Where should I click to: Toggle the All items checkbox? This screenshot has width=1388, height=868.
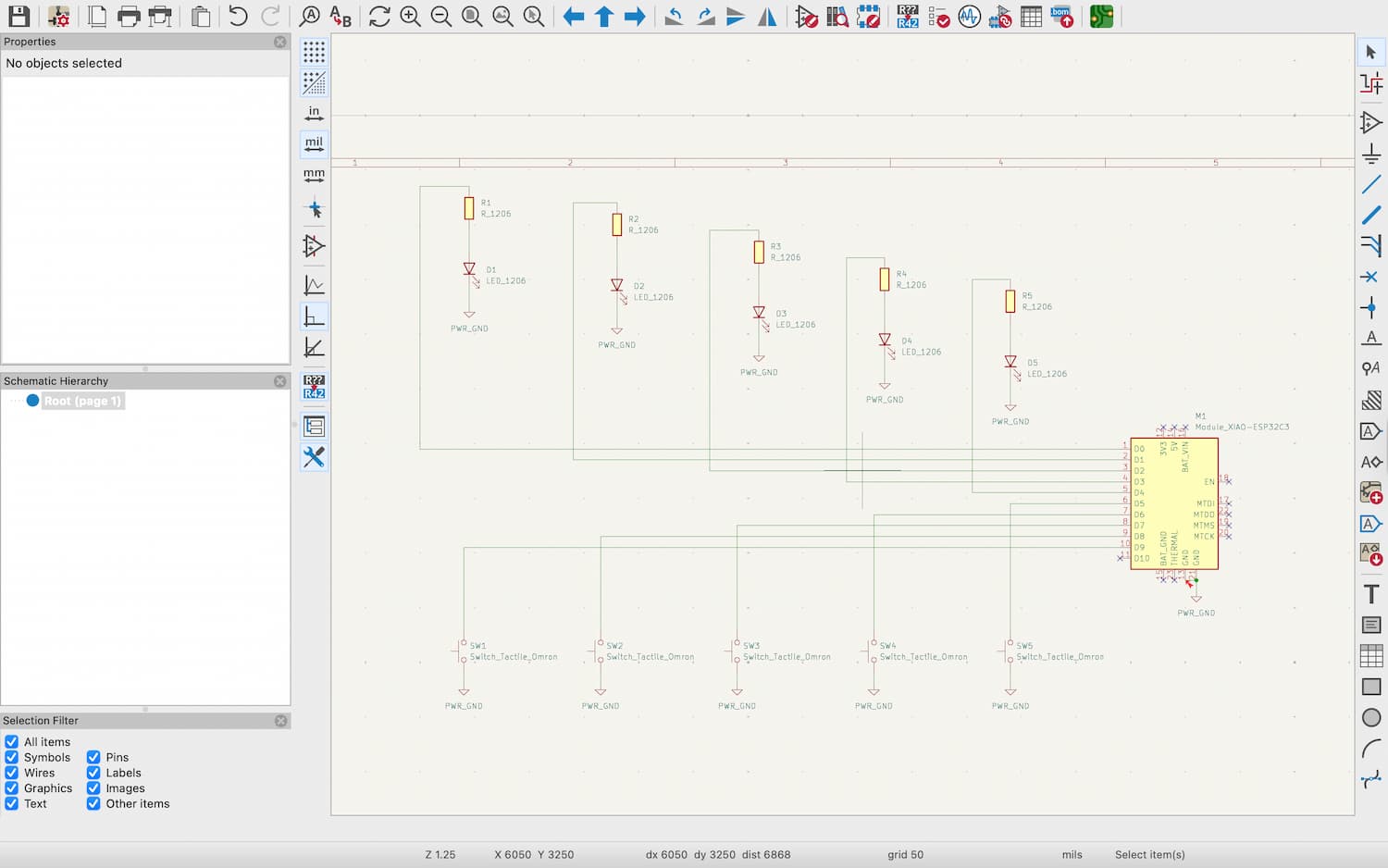click(x=12, y=742)
